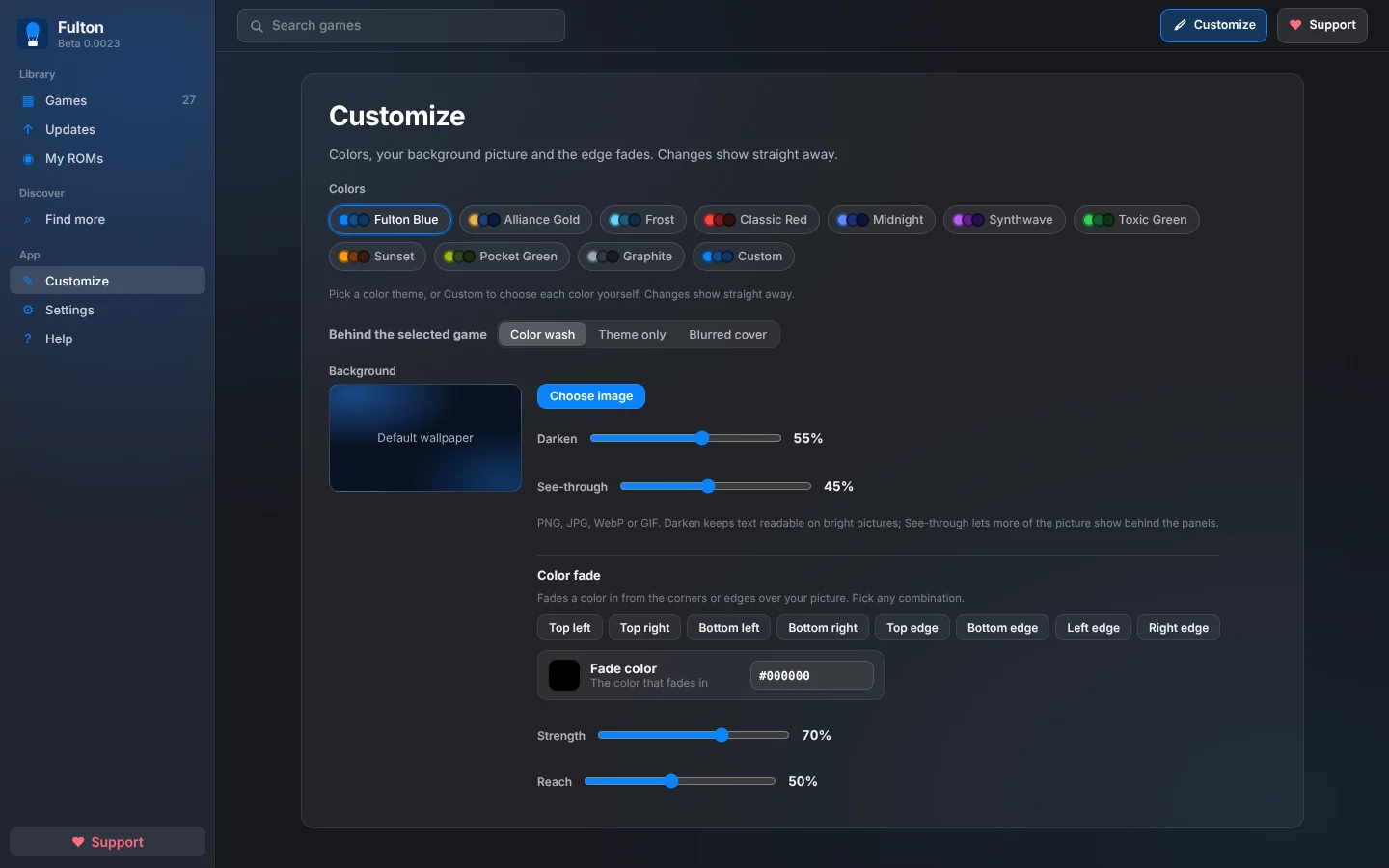Toggle the Bottom left fade corner
The width and height of the screenshot is (1389, 868).
coord(729,628)
